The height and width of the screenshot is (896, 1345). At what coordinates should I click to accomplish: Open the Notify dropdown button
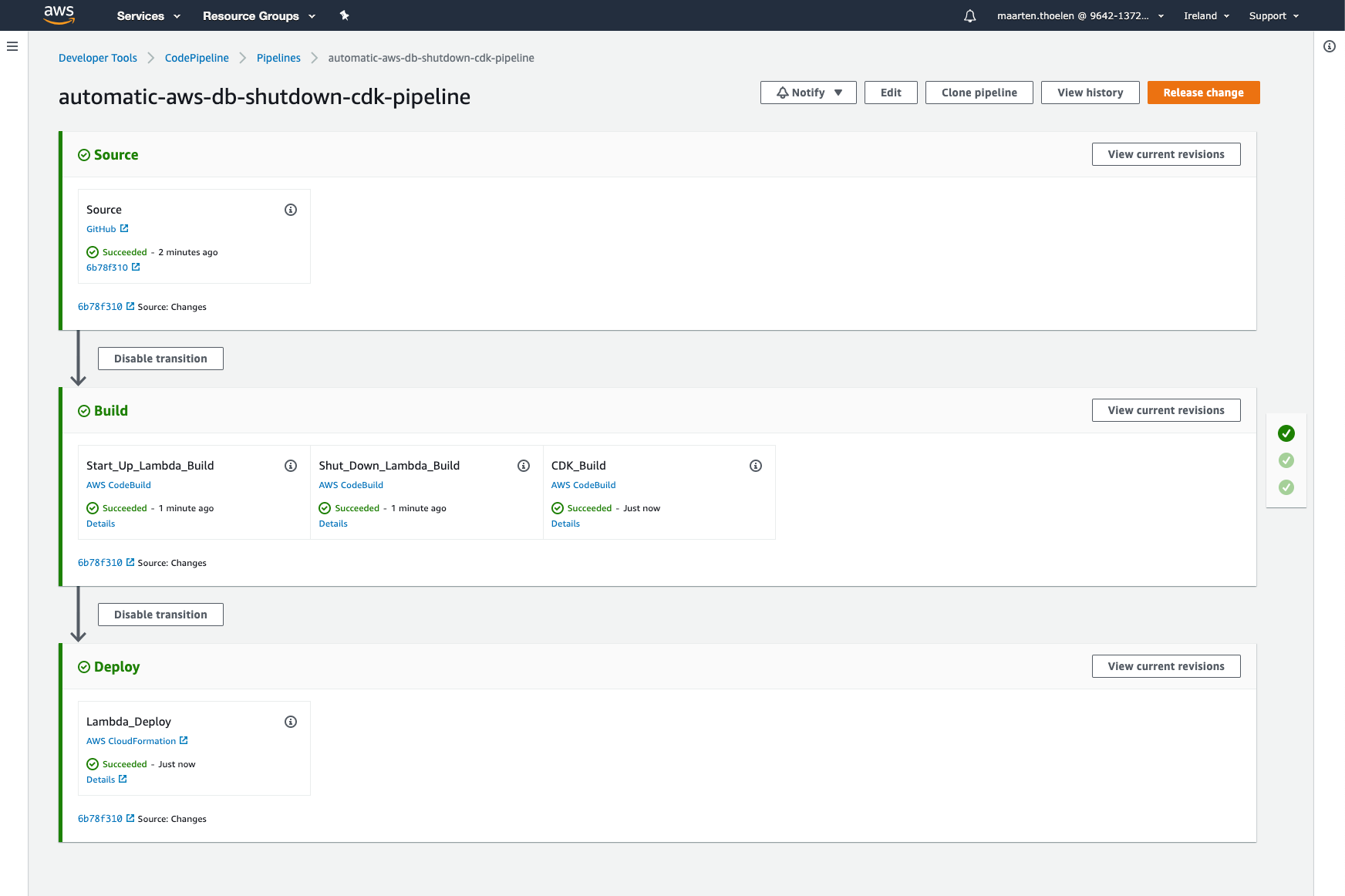pos(808,93)
